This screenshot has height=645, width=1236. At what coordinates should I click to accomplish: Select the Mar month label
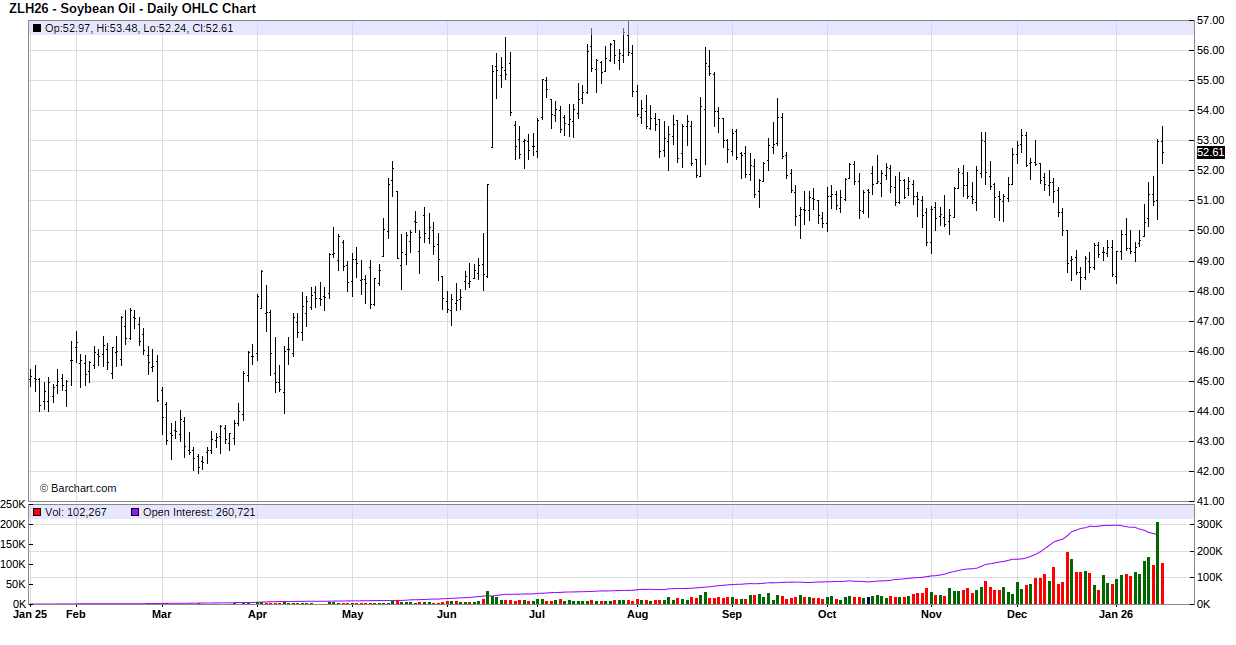pos(162,615)
